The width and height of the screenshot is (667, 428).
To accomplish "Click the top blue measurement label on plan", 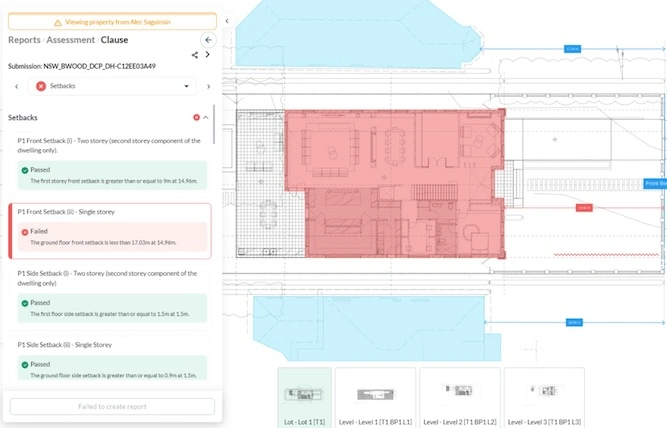I will pos(573,49).
